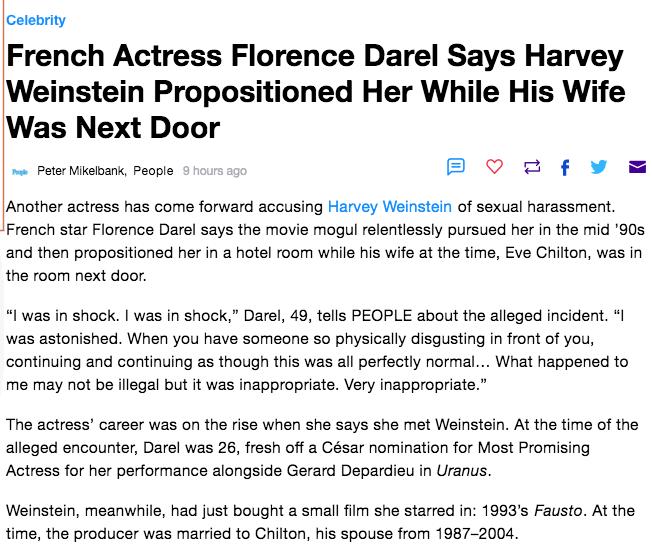The width and height of the screenshot is (652, 556).
Task: Open the comments speech bubble icon
Action: (455, 167)
